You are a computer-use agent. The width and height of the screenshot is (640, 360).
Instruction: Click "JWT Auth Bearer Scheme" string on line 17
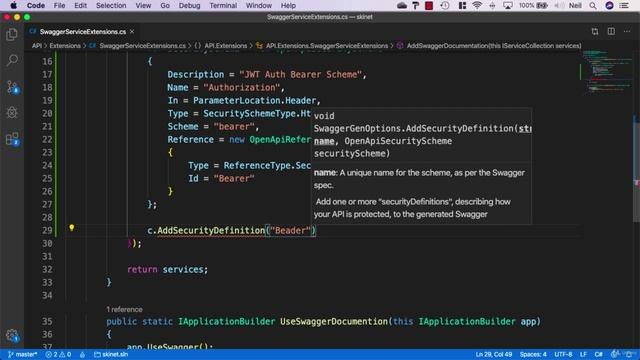300,74
